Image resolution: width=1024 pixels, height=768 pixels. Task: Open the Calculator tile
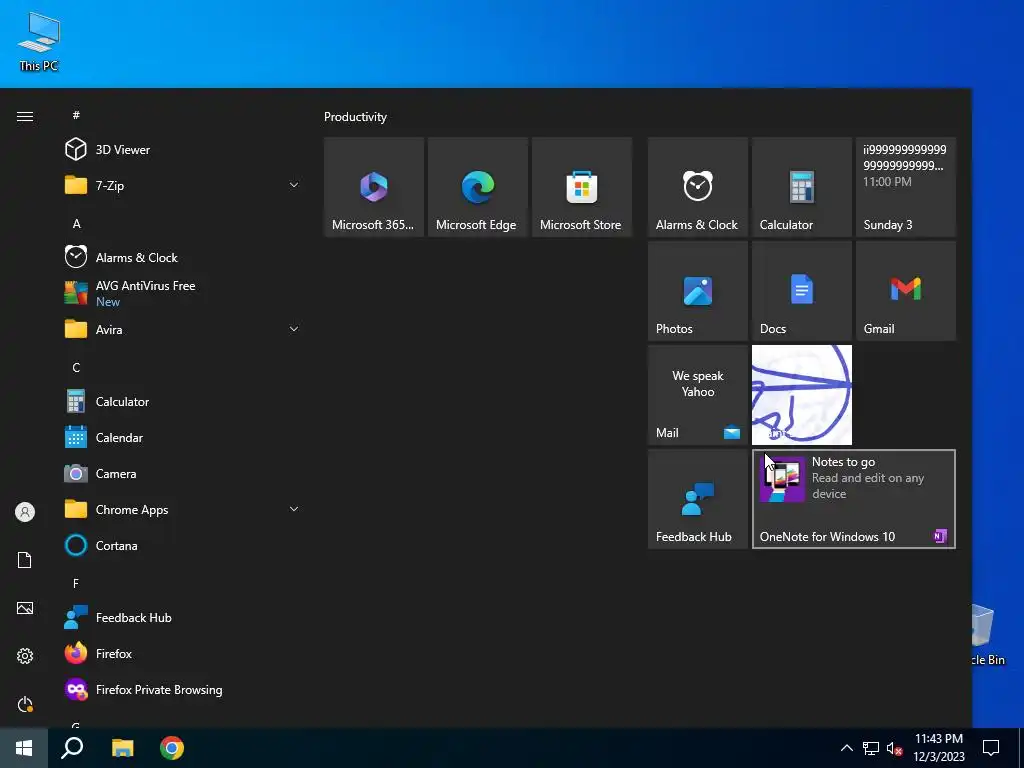tap(802, 187)
